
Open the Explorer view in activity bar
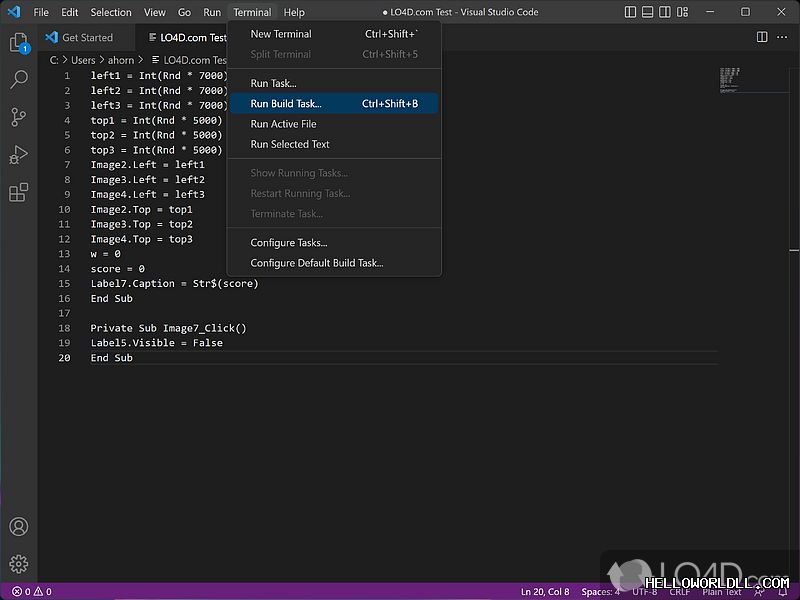point(19,42)
